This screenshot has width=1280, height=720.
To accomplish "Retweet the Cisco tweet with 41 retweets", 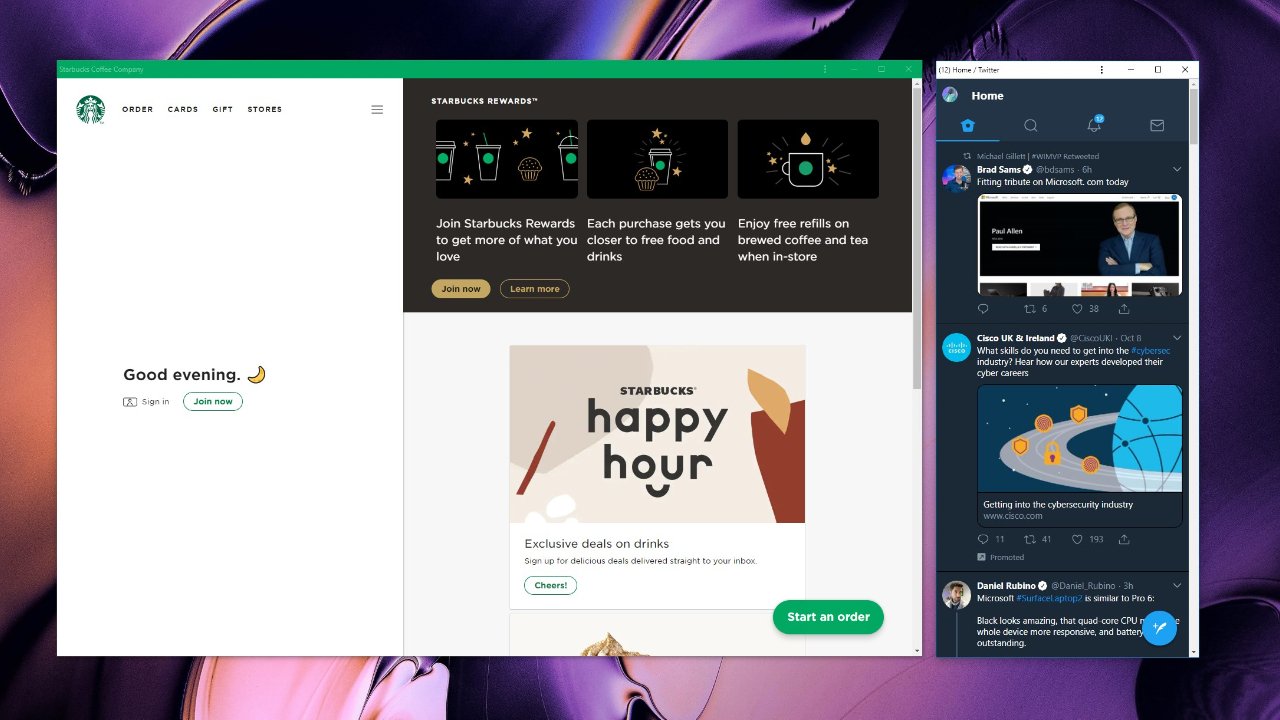I will (x=1030, y=539).
